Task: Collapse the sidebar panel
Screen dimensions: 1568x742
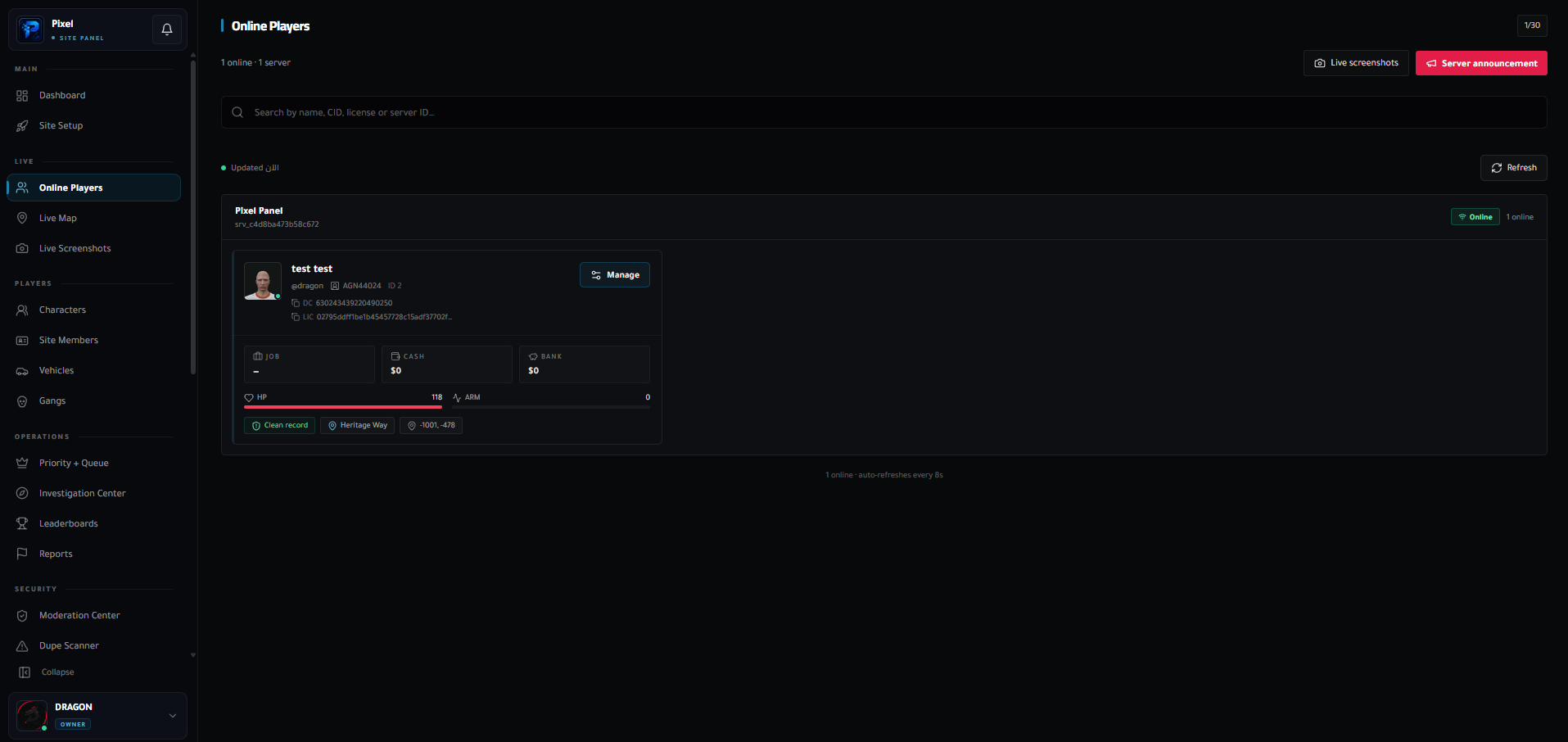Action: click(47, 672)
